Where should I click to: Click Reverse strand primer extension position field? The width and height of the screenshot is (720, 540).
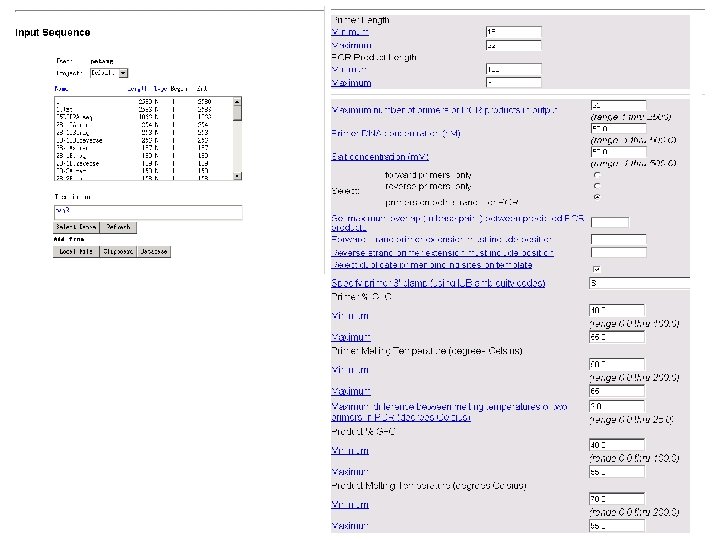(619, 253)
